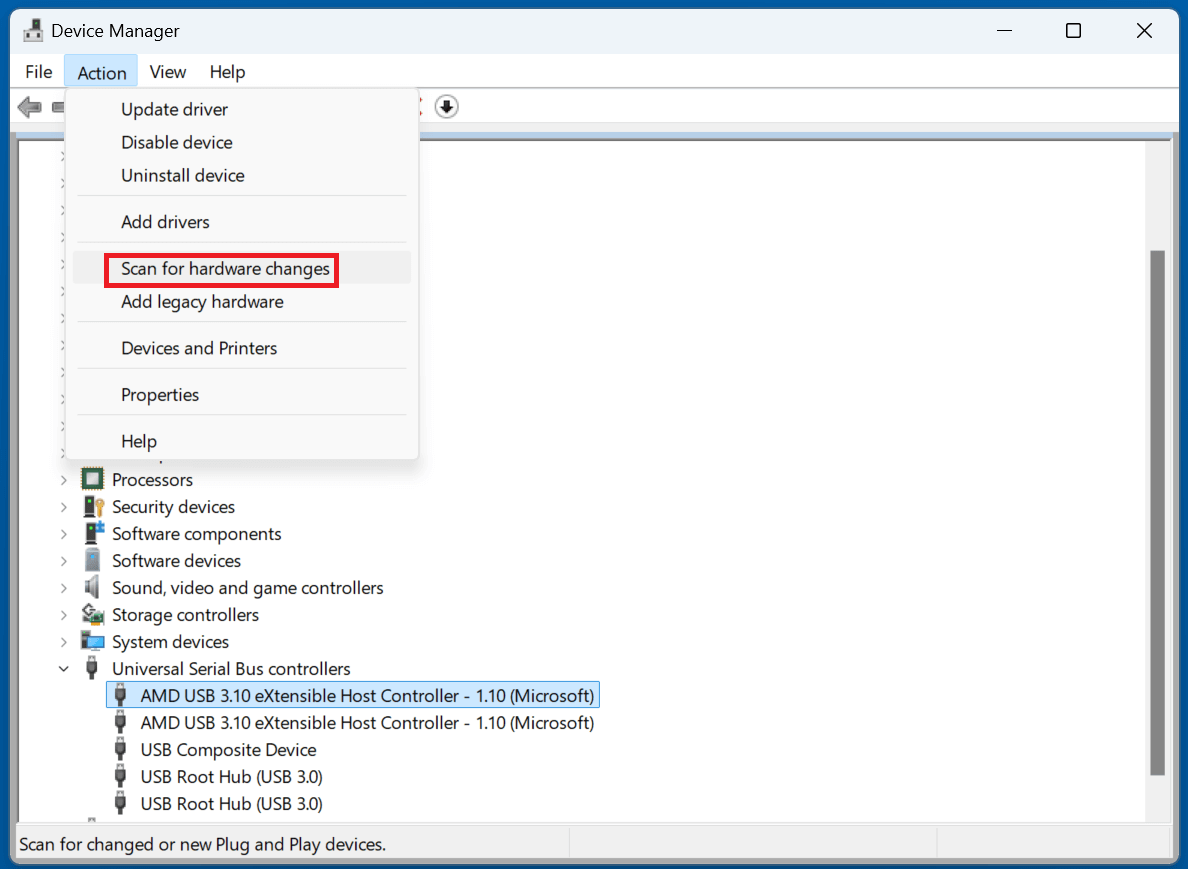Click the Storage controllers icon
This screenshot has width=1188, height=869.
click(93, 615)
